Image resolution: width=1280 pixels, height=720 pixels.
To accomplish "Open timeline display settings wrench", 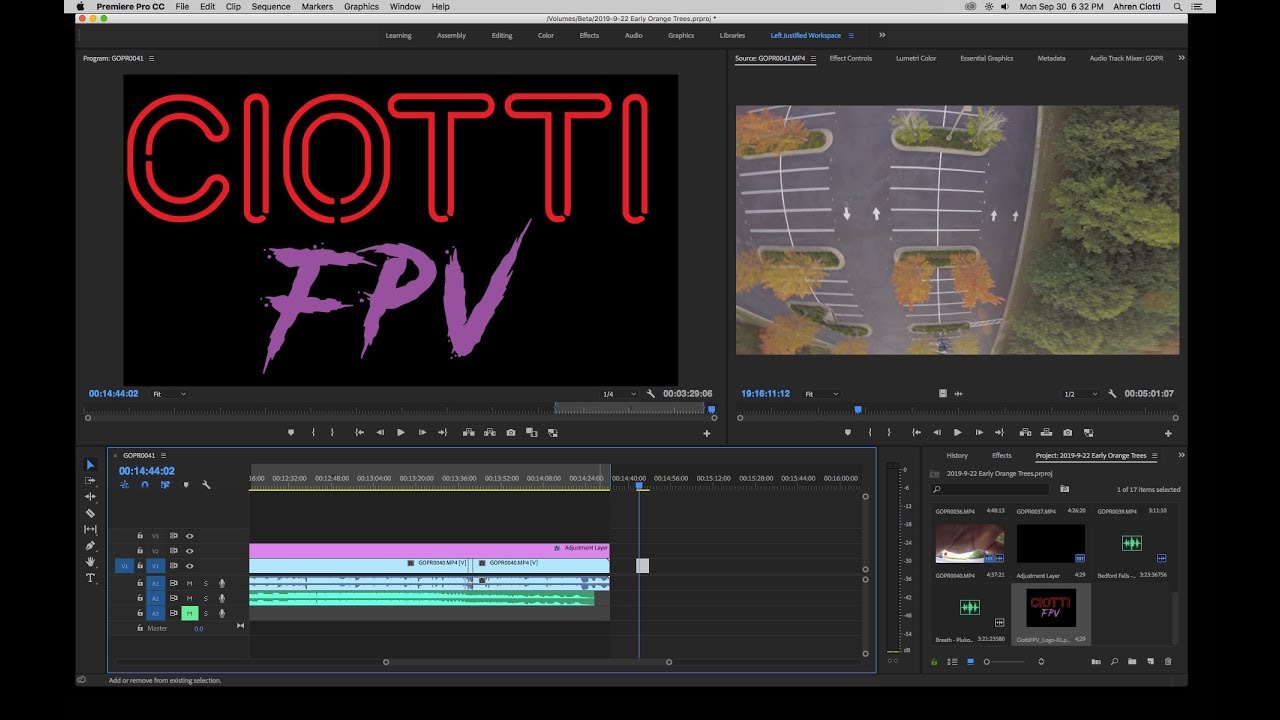I will [206, 485].
